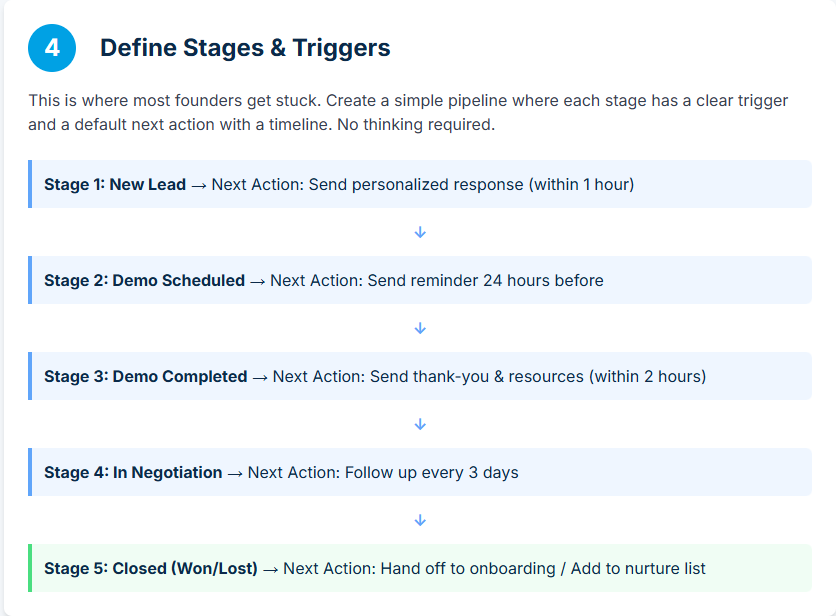Select the "Stage 2: Demo Scheduled" label

(x=144, y=280)
